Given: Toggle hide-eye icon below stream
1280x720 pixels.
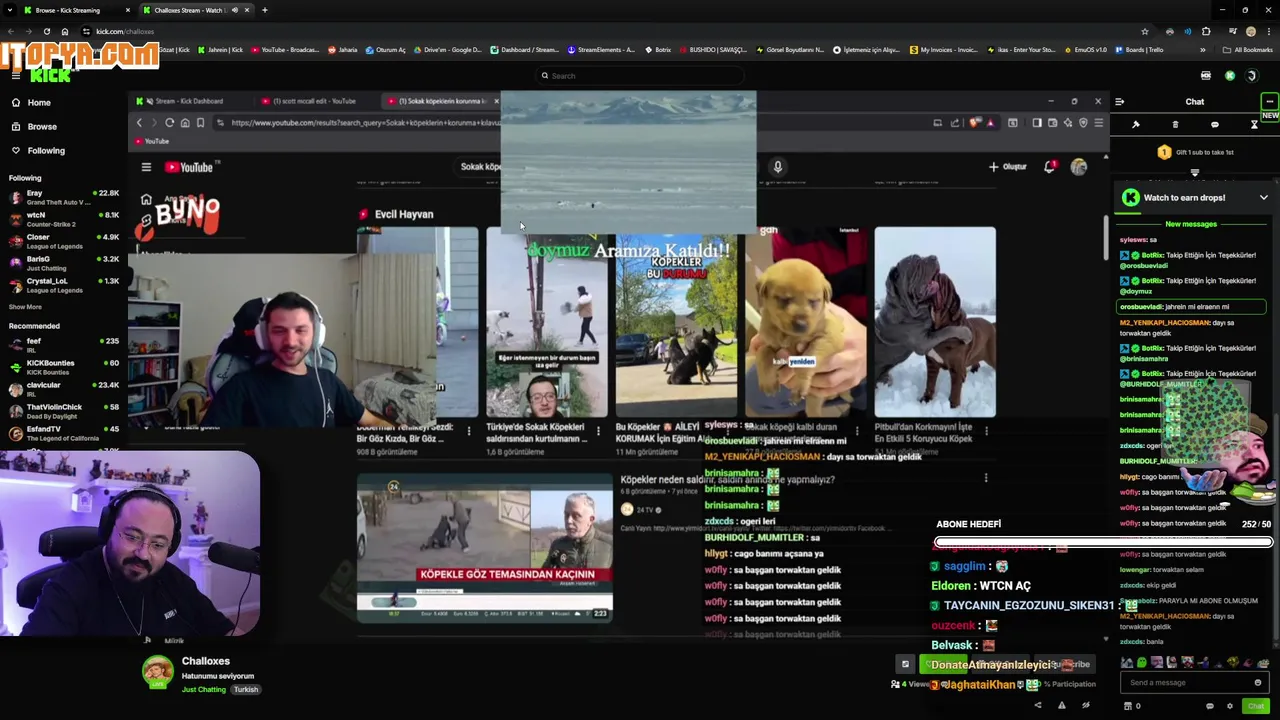Looking at the screenshot, I should coord(1085,705).
